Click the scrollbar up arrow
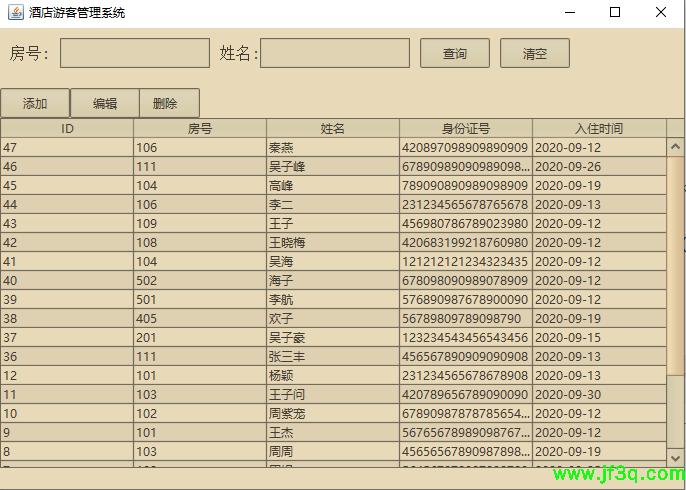The width and height of the screenshot is (686, 490). 675,147
